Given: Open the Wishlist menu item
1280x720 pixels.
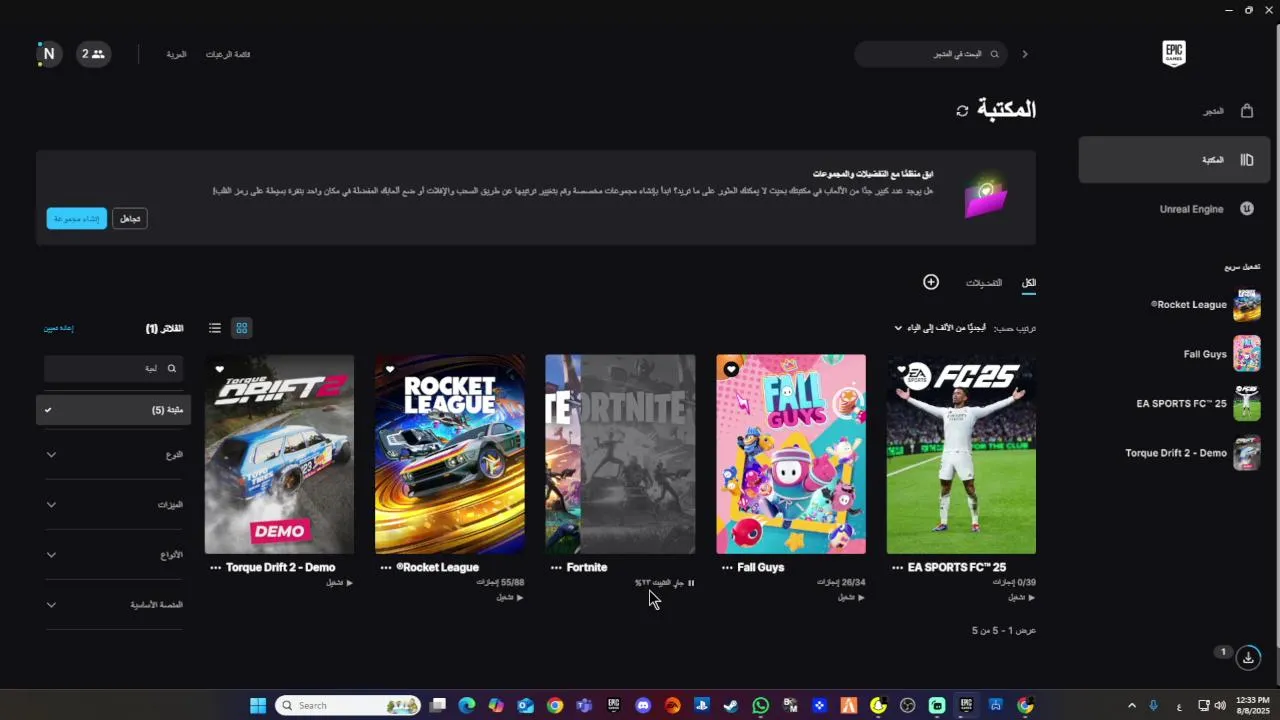Looking at the screenshot, I should pos(228,54).
